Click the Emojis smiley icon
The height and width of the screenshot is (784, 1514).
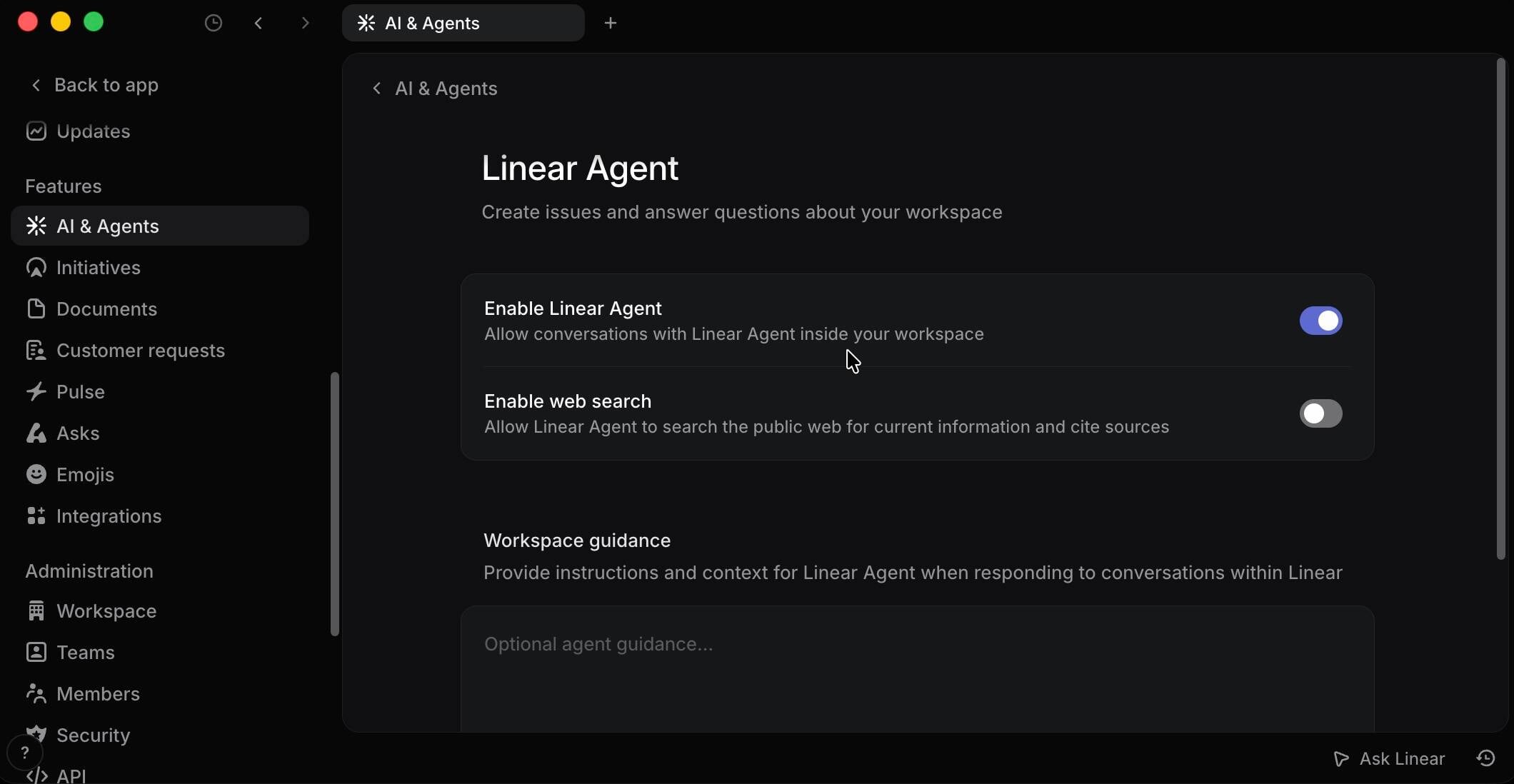(x=36, y=475)
